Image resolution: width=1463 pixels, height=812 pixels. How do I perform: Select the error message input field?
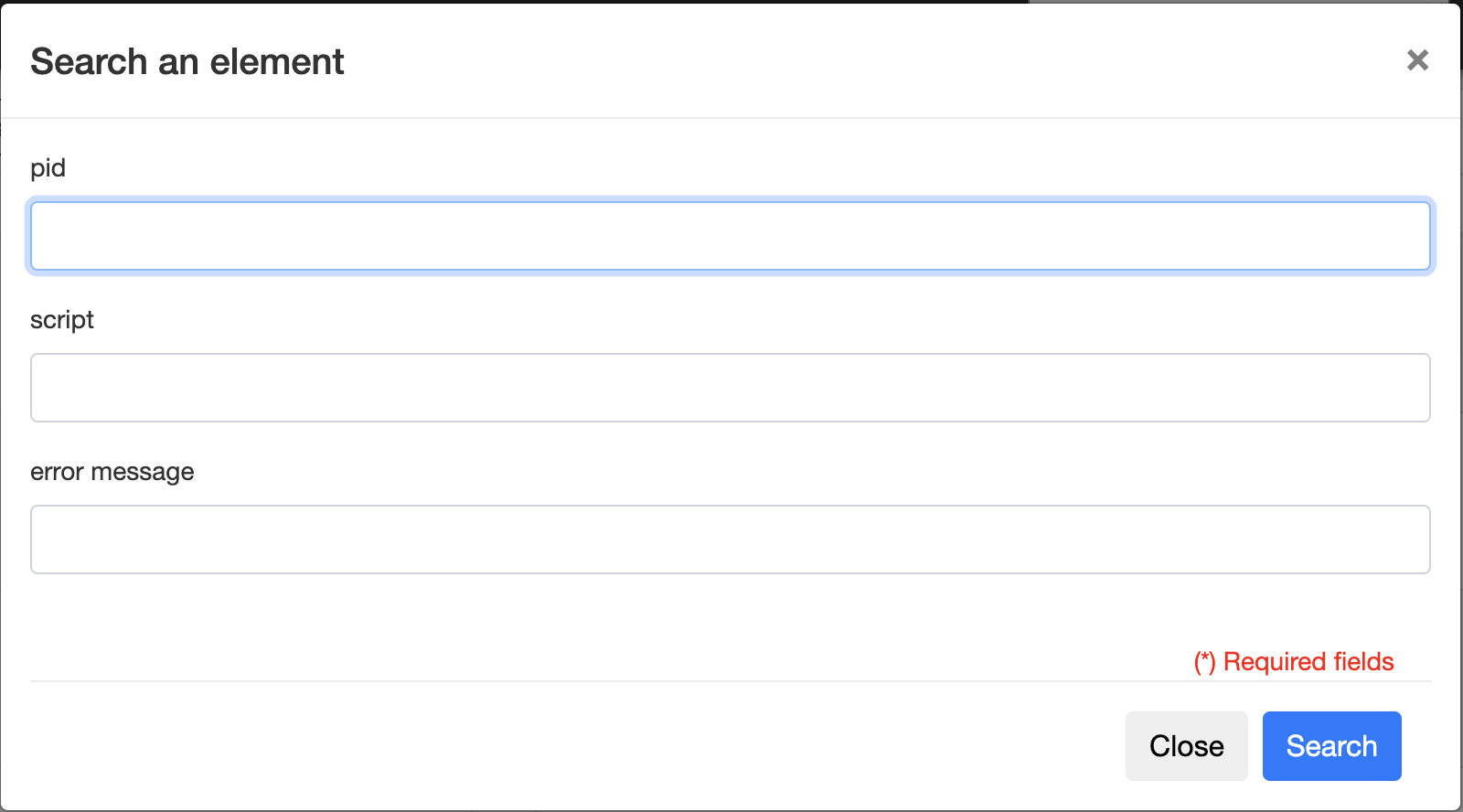pos(730,540)
